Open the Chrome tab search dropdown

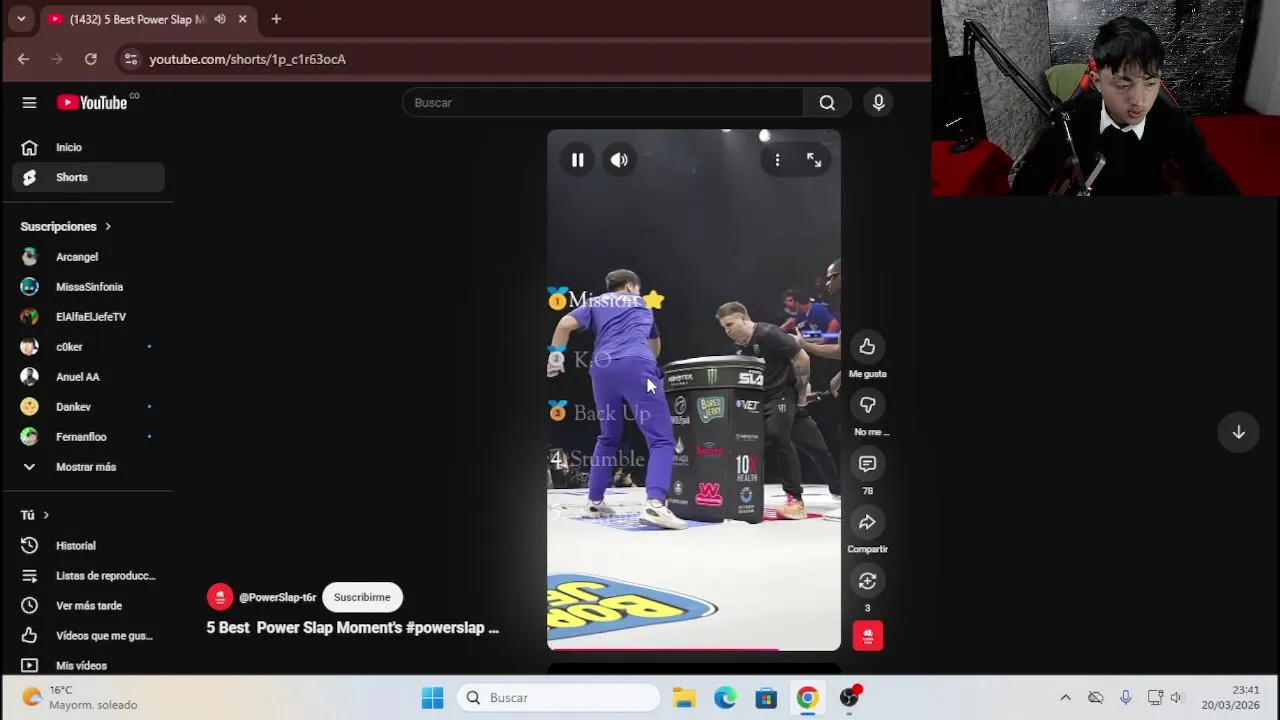(21, 19)
